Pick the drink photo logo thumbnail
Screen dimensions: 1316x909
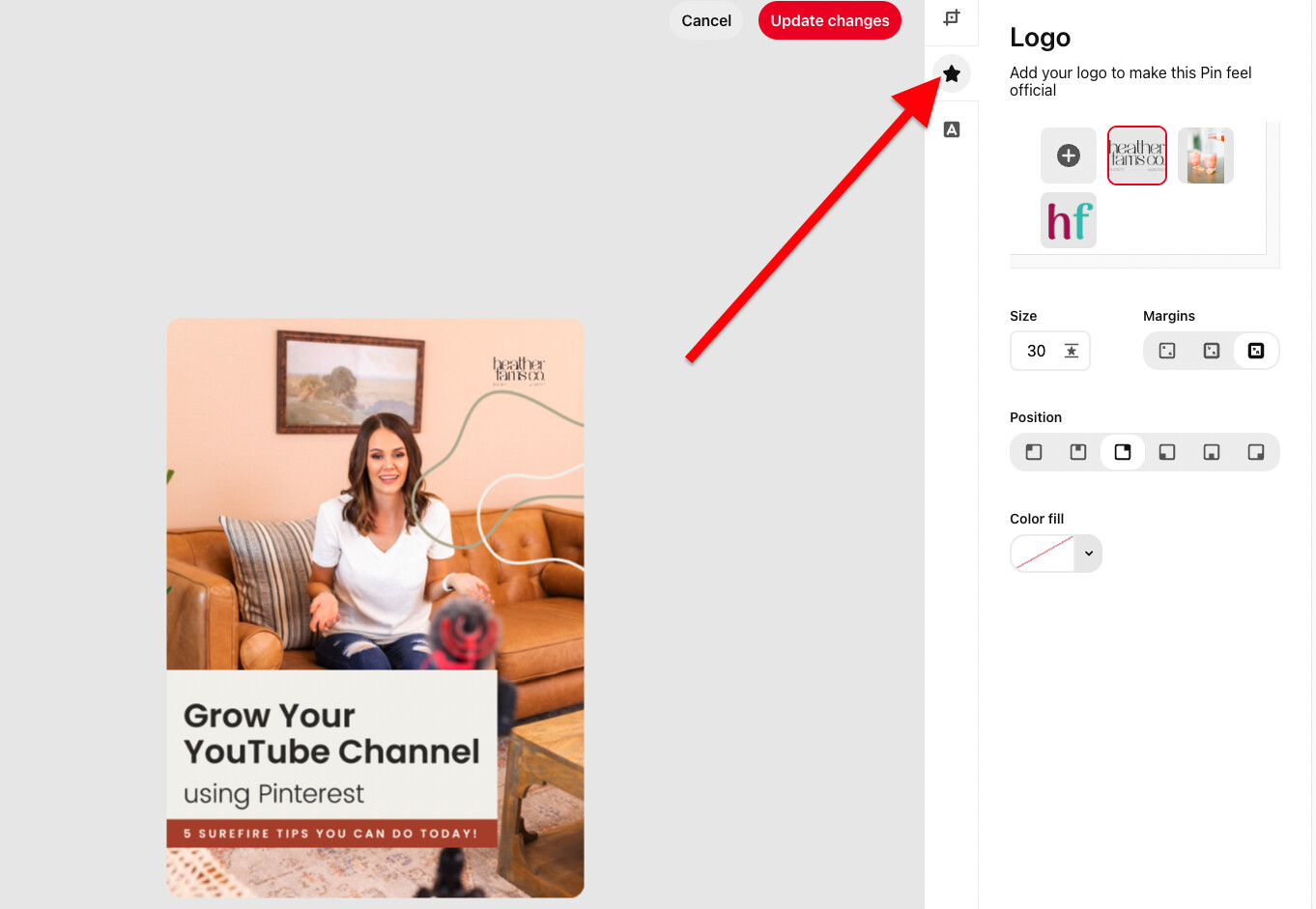coord(1206,156)
